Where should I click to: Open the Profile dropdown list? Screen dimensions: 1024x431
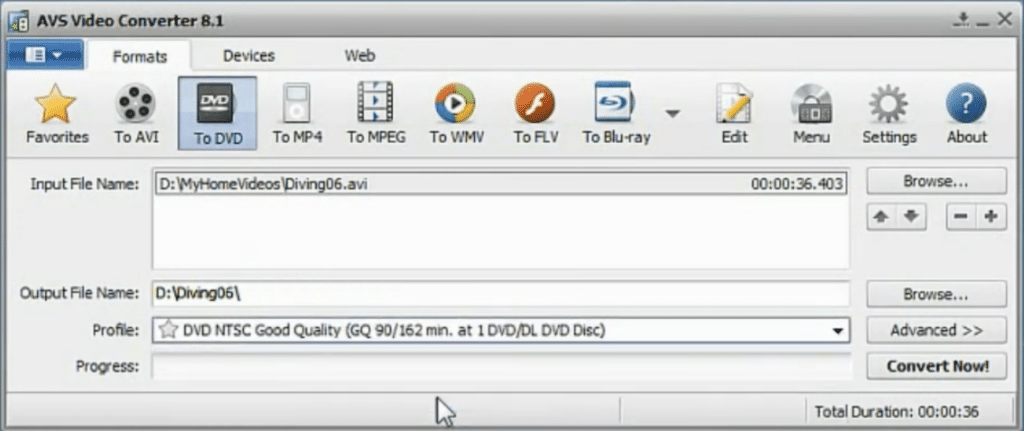pyautogui.click(x=837, y=331)
